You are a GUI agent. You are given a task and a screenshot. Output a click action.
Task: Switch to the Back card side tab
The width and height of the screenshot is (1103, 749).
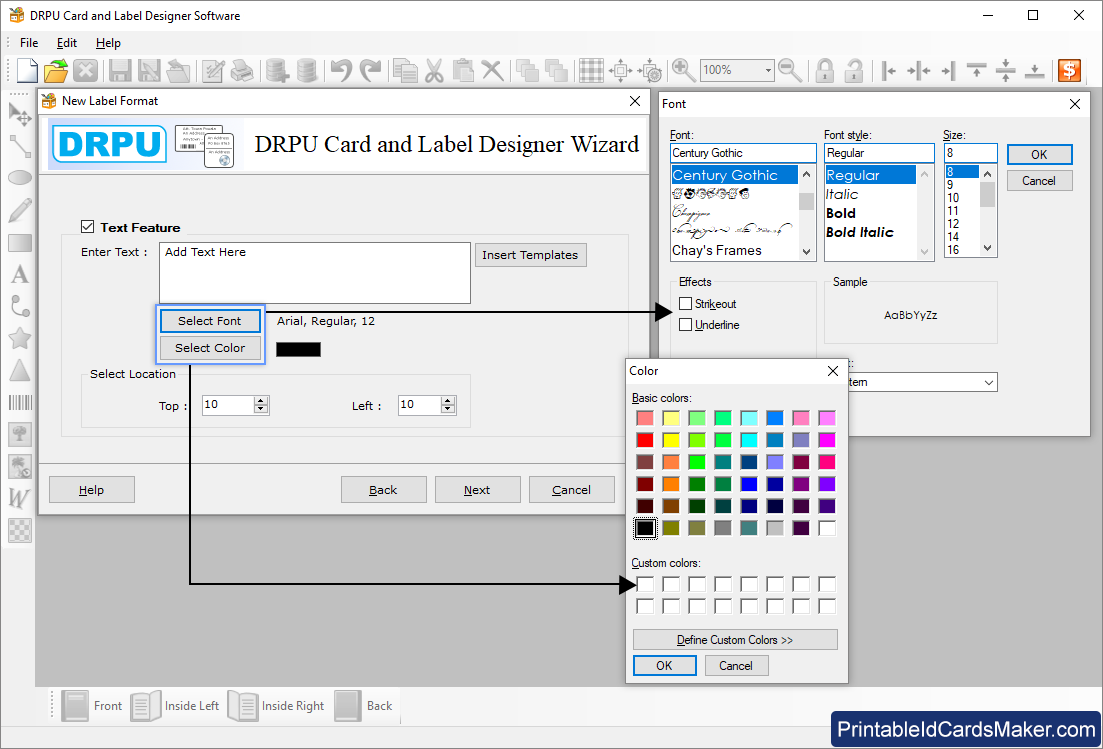click(364, 706)
